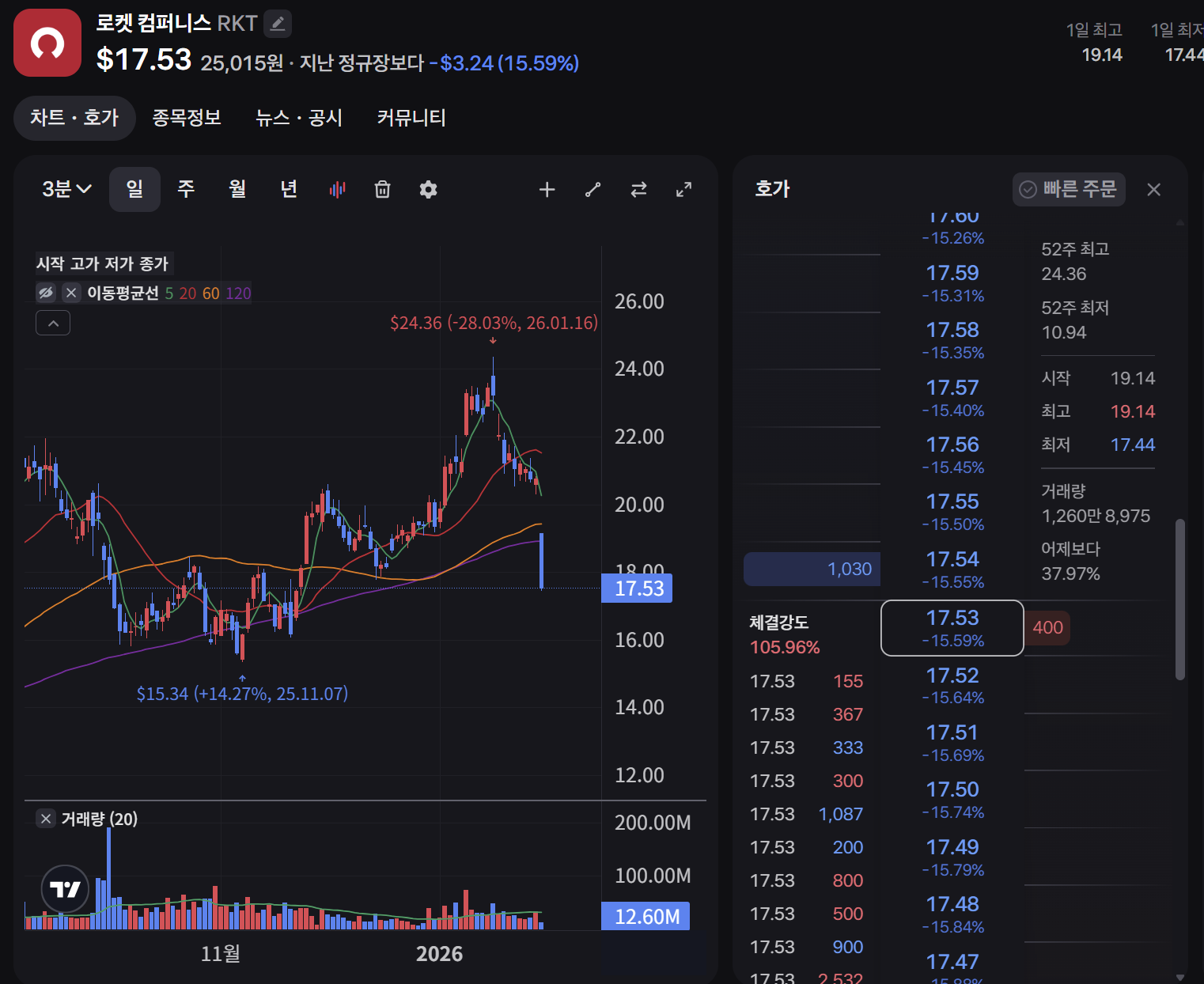Click the 17.51 bid price row

point(952,743)
